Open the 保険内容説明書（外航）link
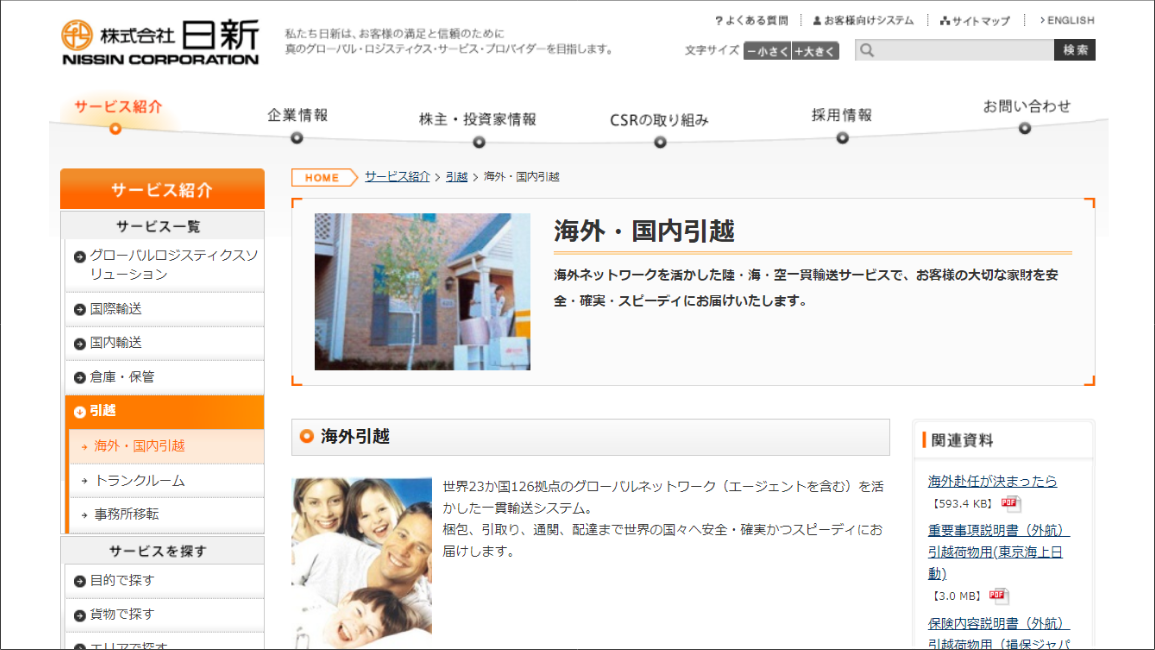This screenshot has height=650, width=1155. (x=999, y=633)
